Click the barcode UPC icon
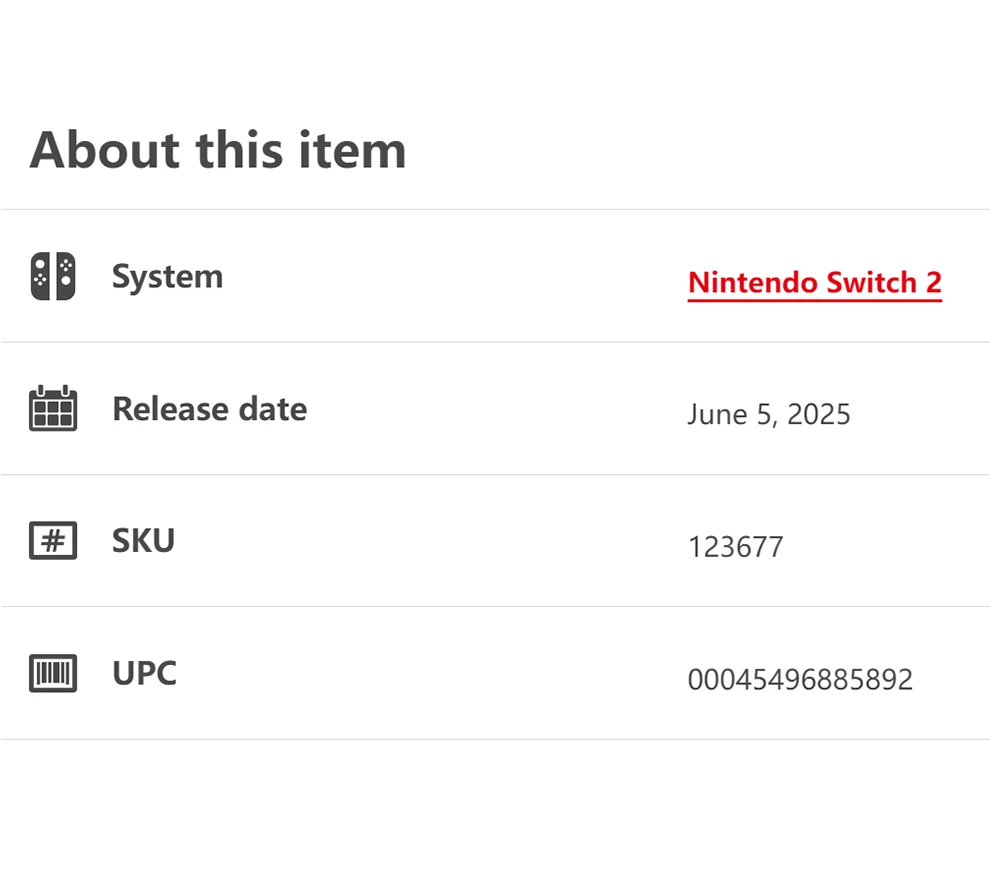 point(53,673)
